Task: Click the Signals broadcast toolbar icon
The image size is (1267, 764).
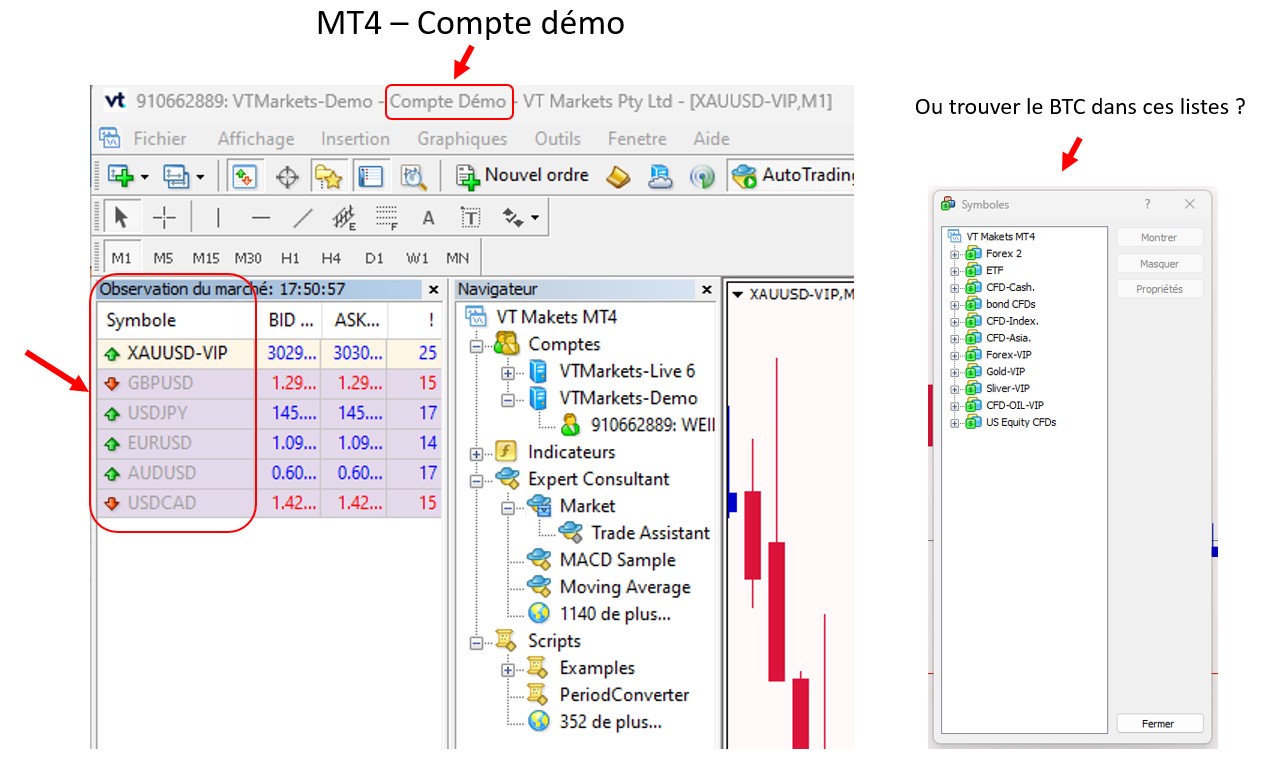Action: click(702, 177)
